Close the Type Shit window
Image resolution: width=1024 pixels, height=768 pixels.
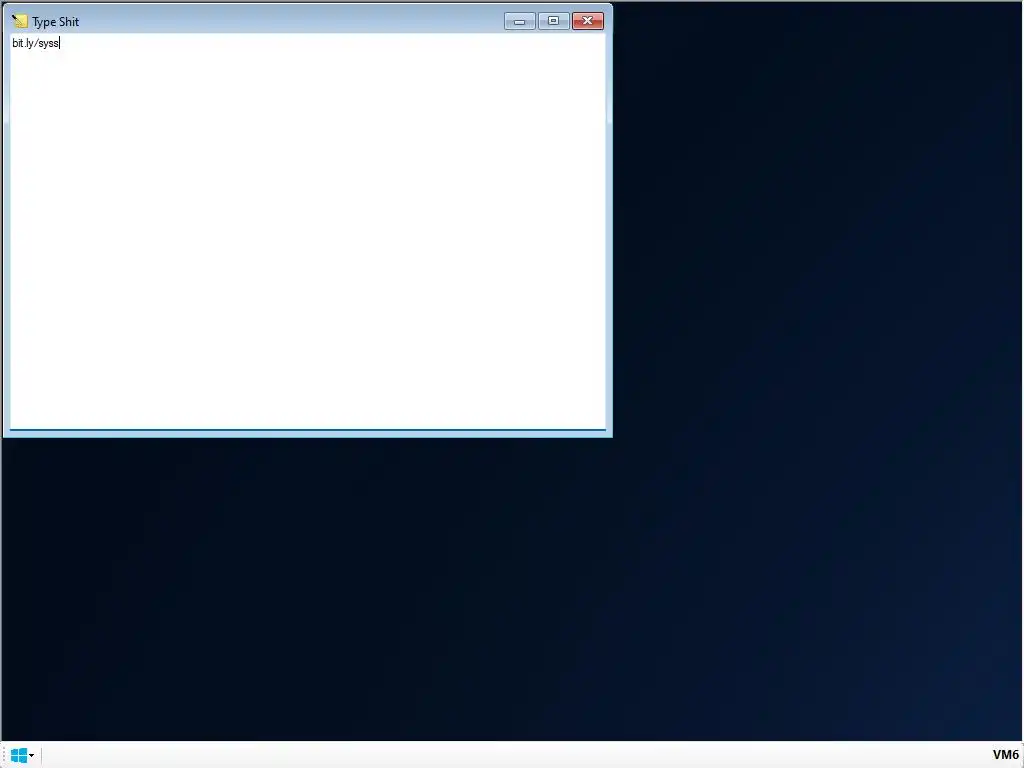pyautogui.click(x=588, y=21)
